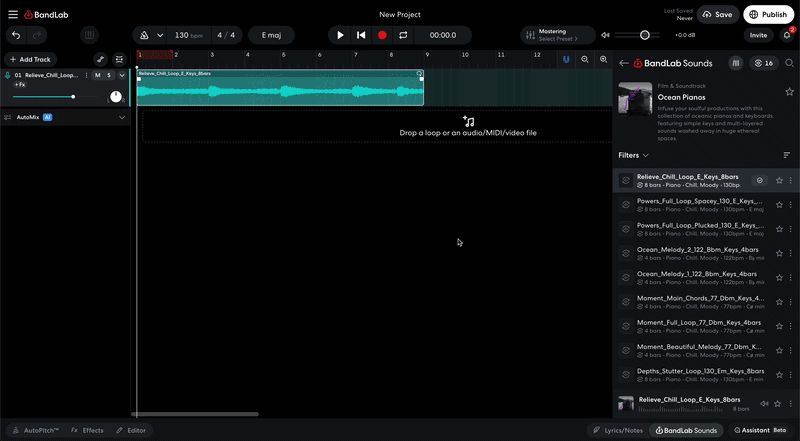This screenshot has height=441, width=800.
Task: Open Mastering preset selector
Action: tap(557, 35)
